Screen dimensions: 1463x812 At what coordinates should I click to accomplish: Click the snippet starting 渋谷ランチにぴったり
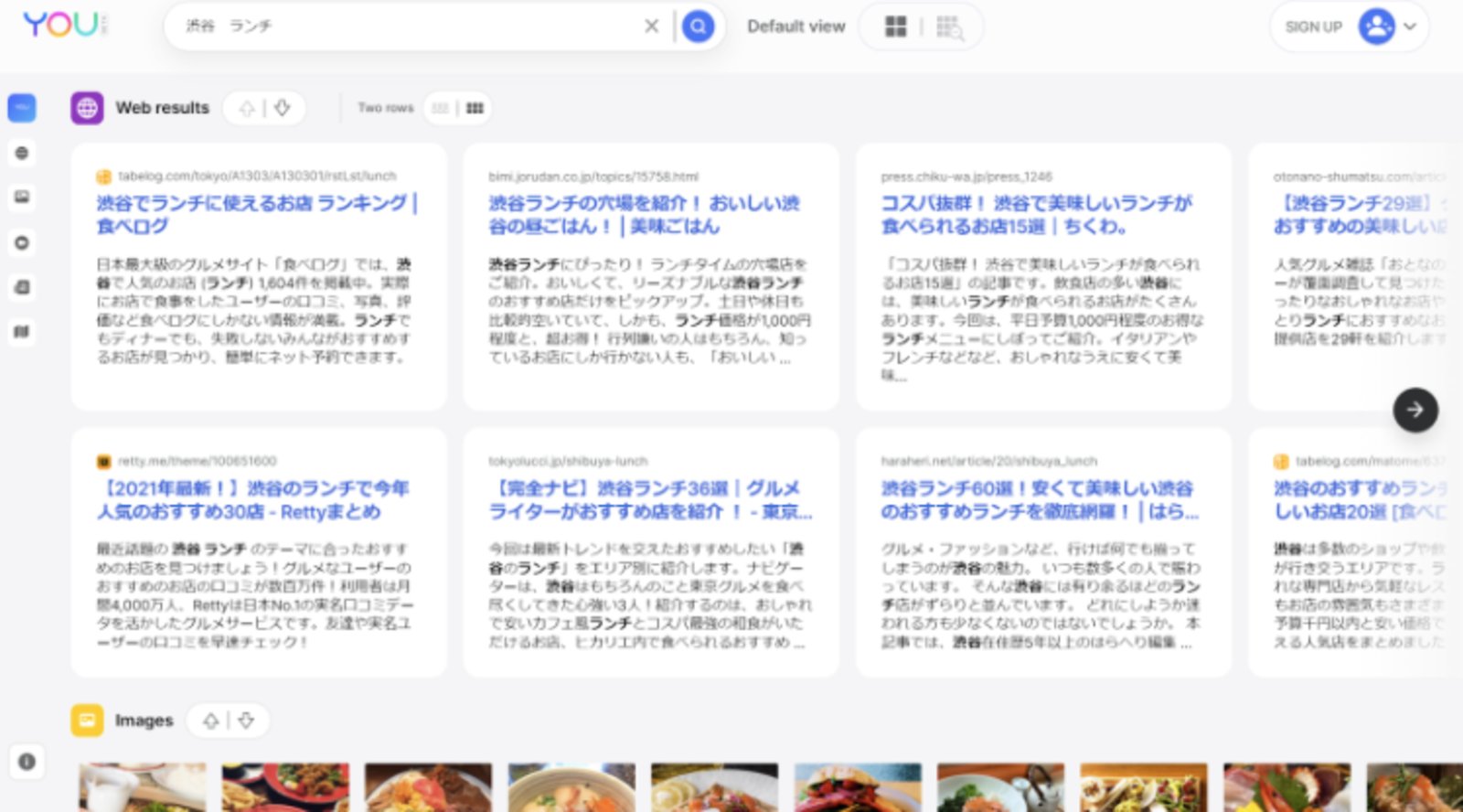(649, 310)
